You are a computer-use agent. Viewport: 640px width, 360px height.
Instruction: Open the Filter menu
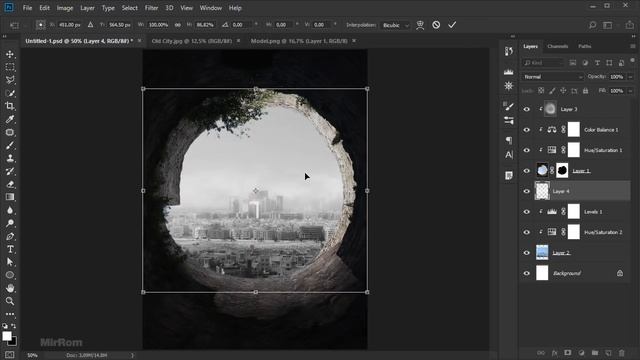[x=151, y=8]
